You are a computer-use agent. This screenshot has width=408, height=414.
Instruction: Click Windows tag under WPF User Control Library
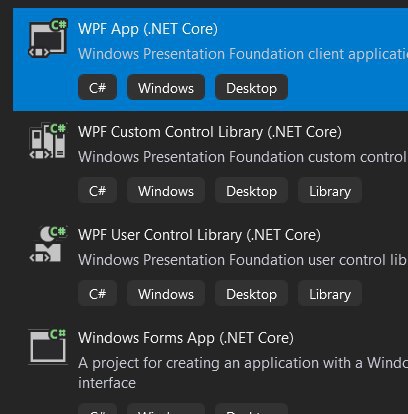166,294
